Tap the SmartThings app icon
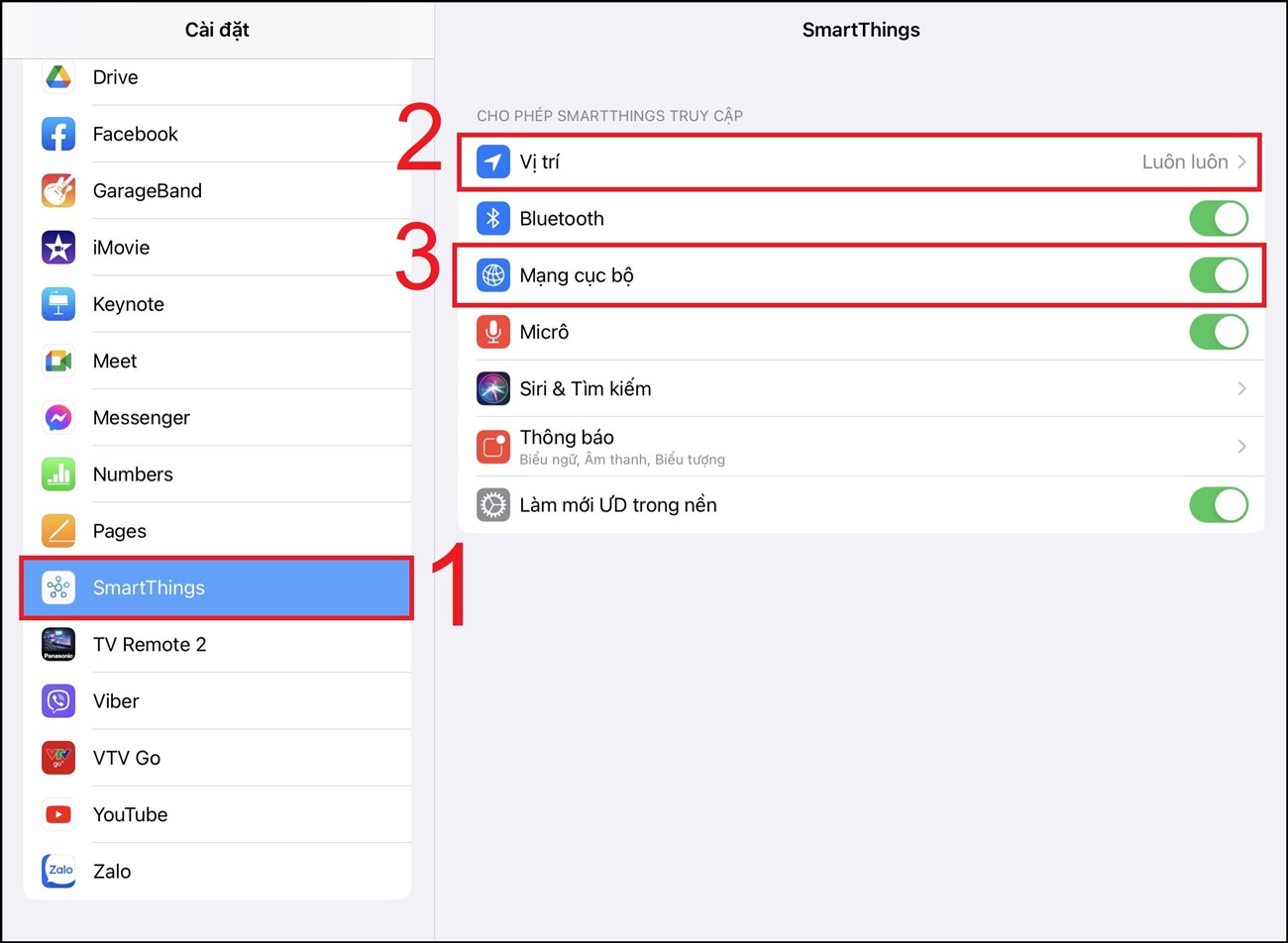The height and width of the screenshot is (943, 1288). pyautogui.click(x=58, y=587)
